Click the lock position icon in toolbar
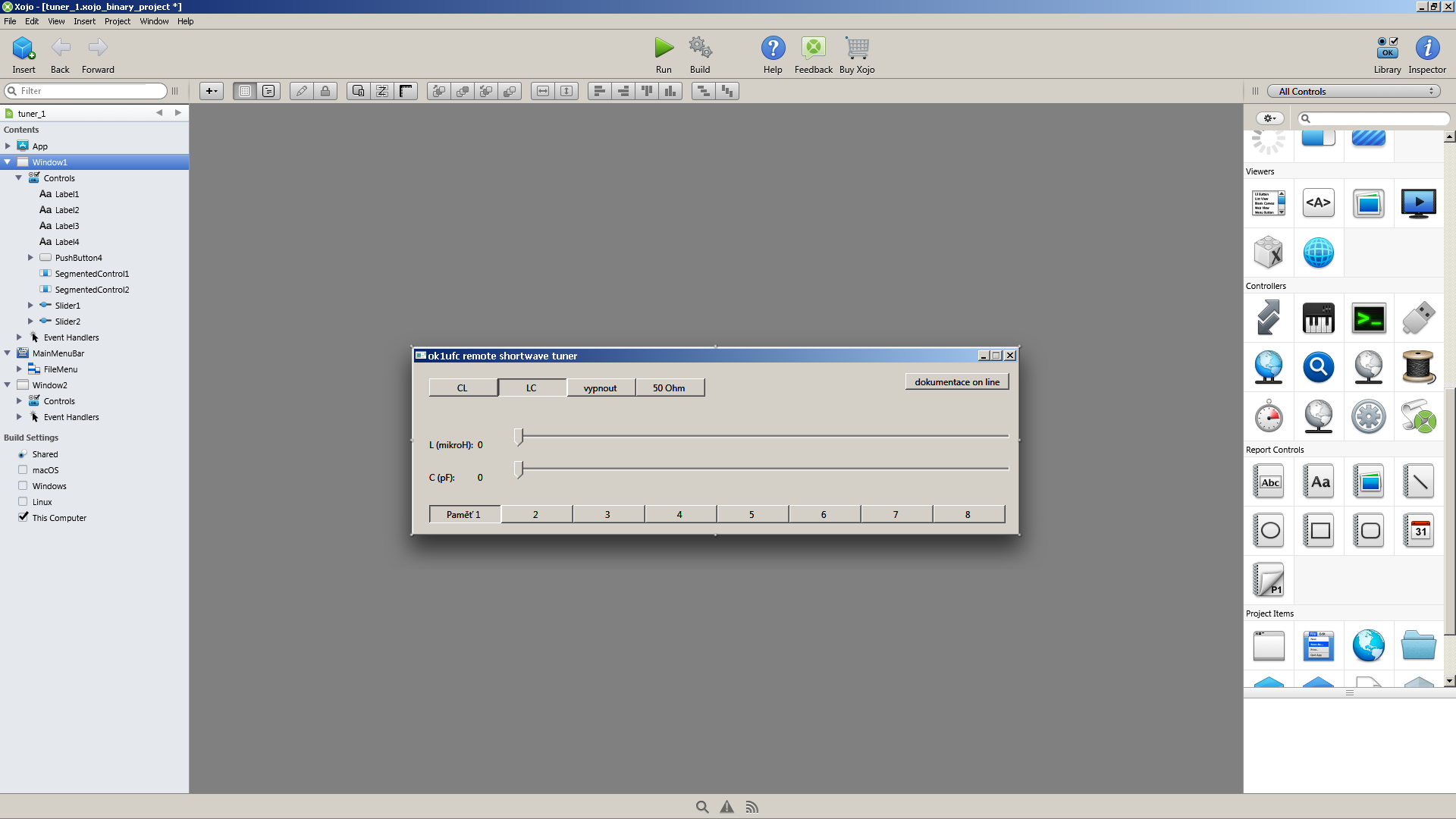 tap(325, 91)
